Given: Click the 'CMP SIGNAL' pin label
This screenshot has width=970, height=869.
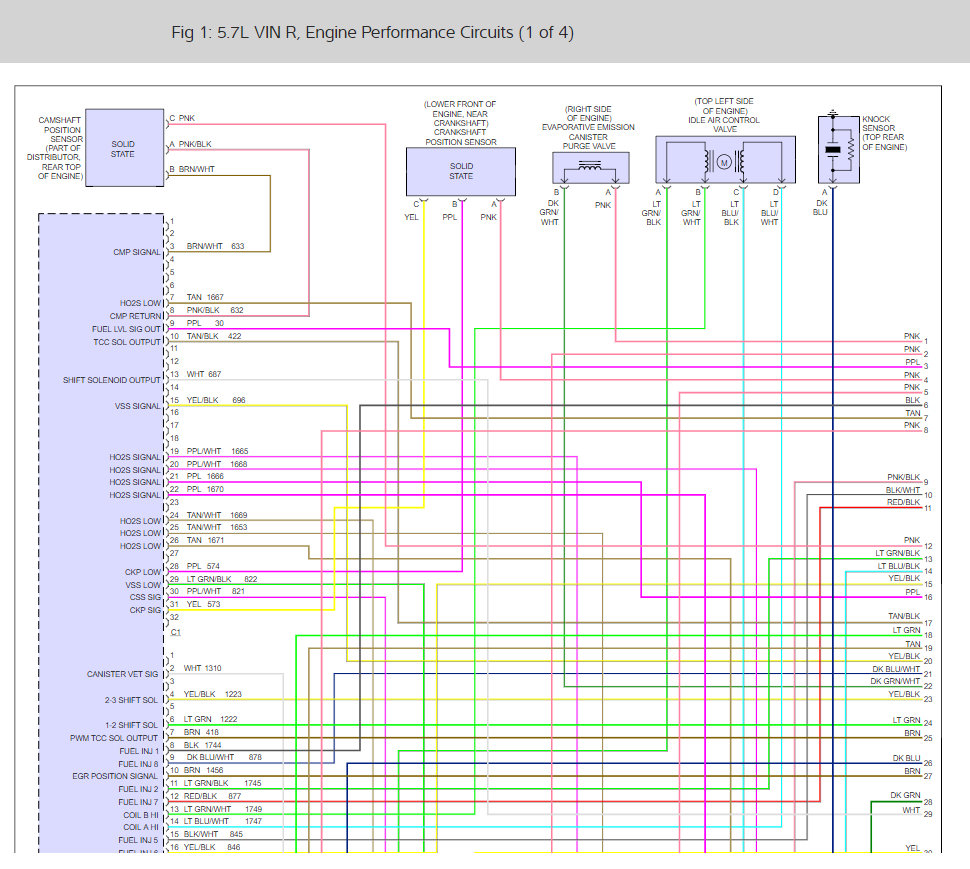Looking at the screenshot, I should (137, 252).
